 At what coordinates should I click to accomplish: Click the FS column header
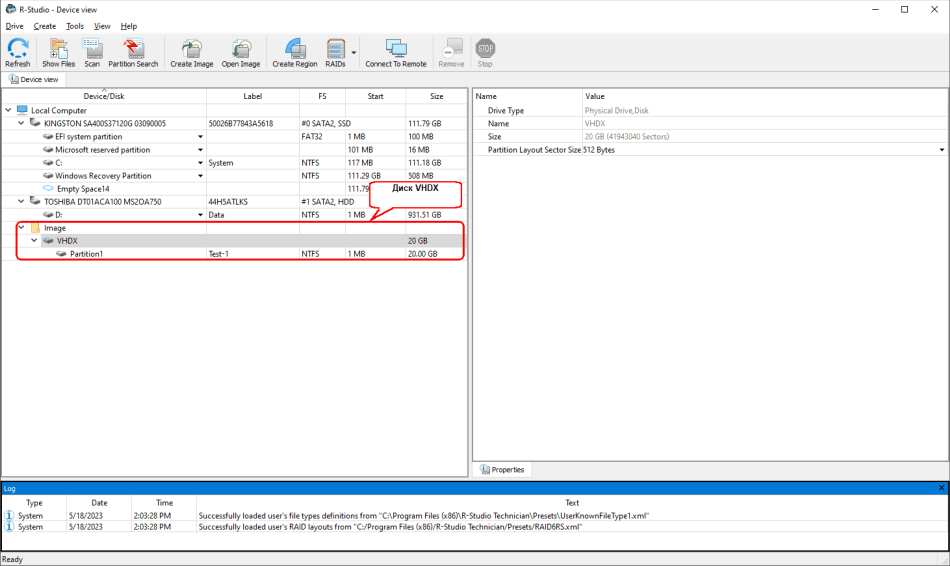322,96
